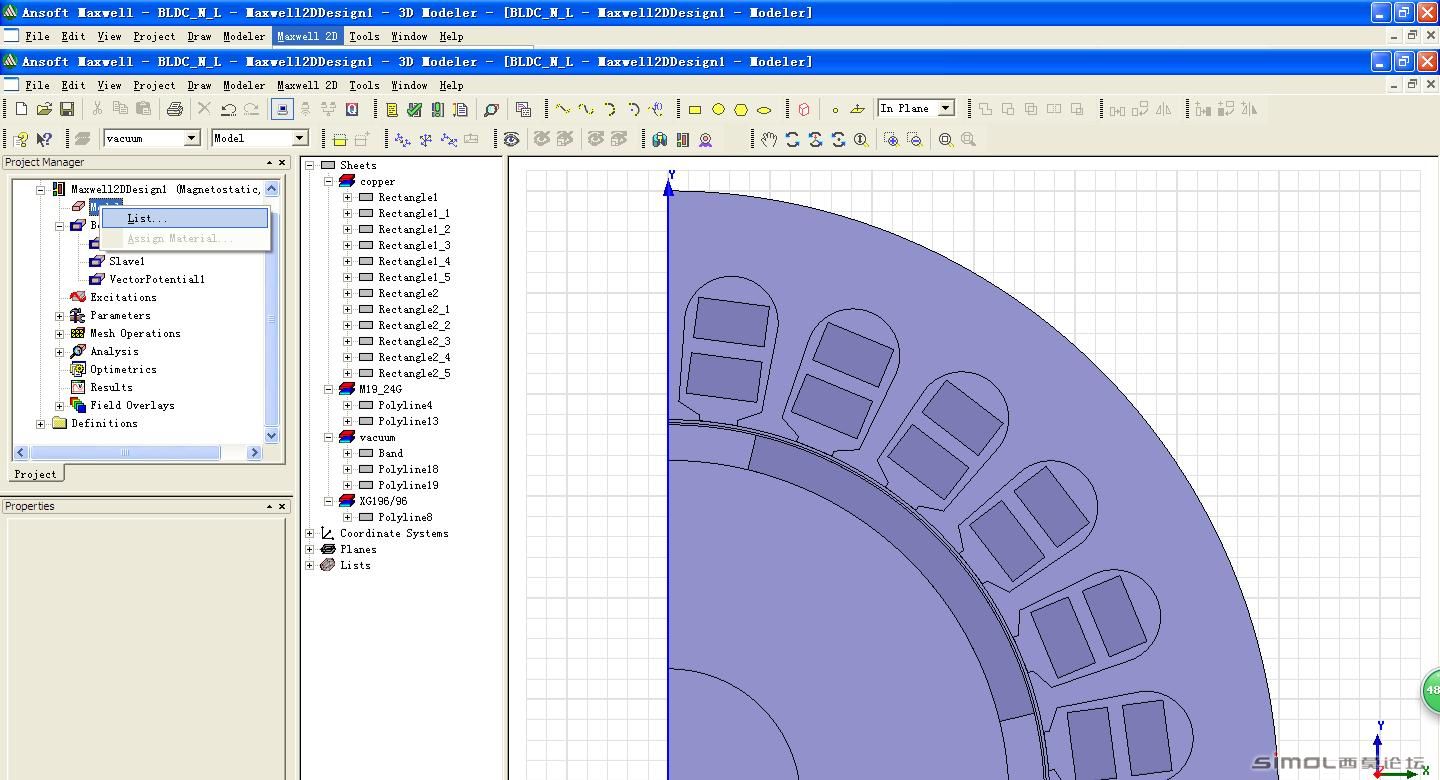This screenshot has width=1440, height=780.
Task: Expand the Parameters node
Action: coord(59,316)
